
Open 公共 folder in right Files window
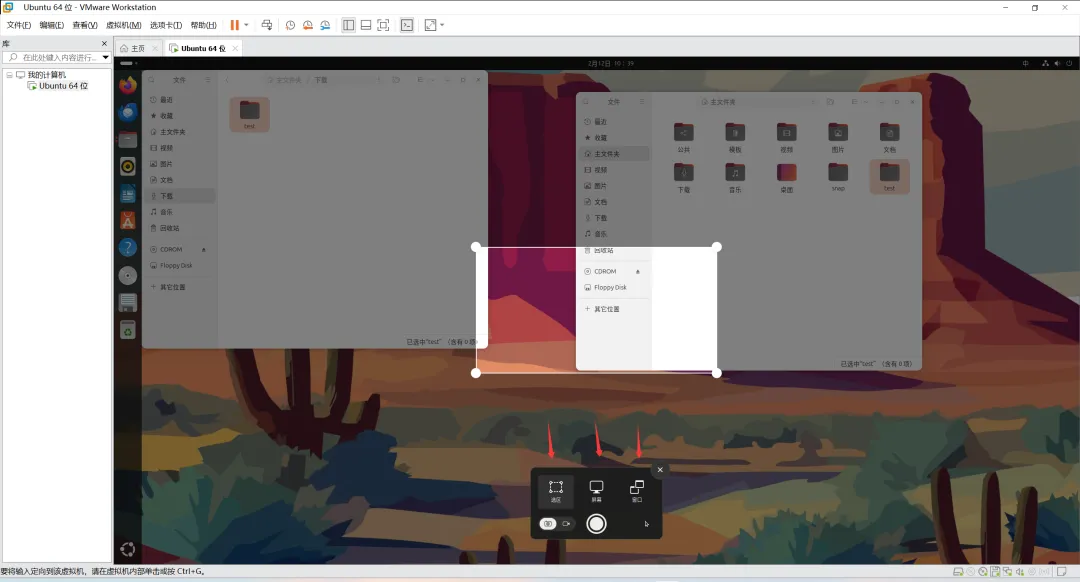683,137
